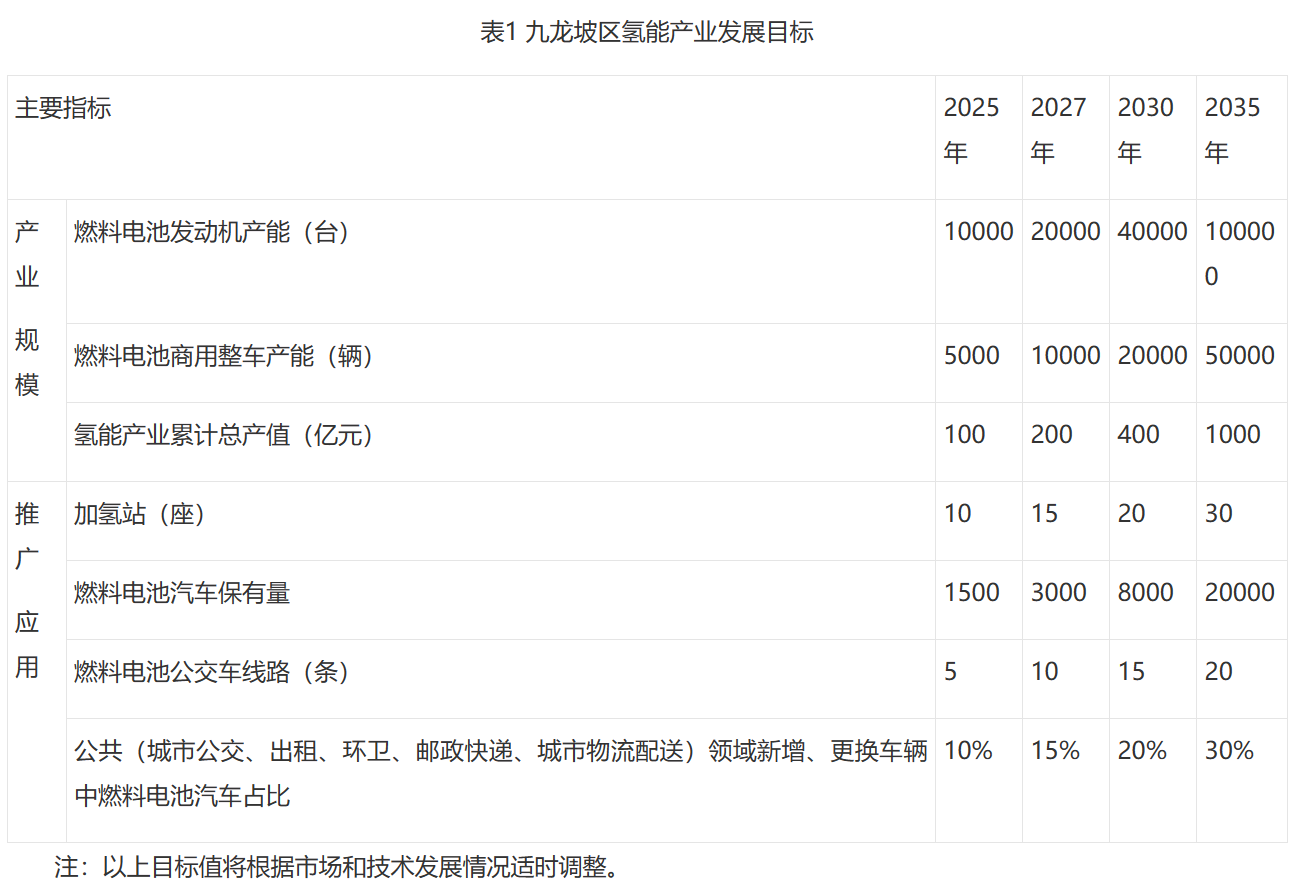Screen dimensions: 1297x891
Task: Click the 2030年 column header
Action: [x=1152, y=138]
